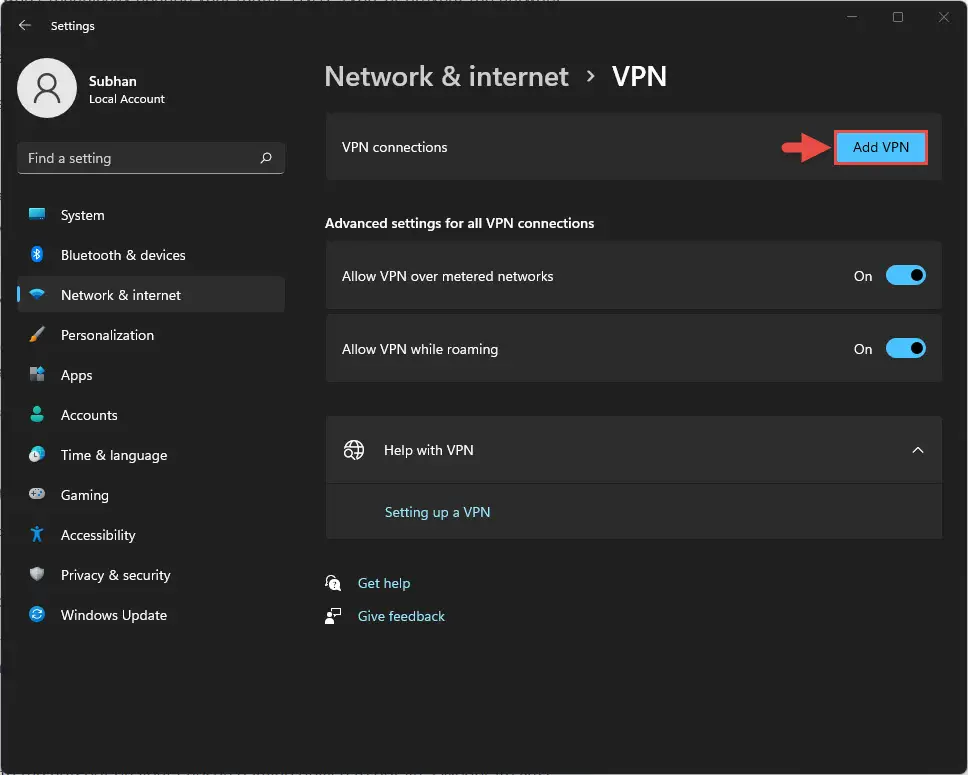The width and height of the screenshot is (968, 775).
Task: Click the Find a setting search box
Action: coord(151,158)
